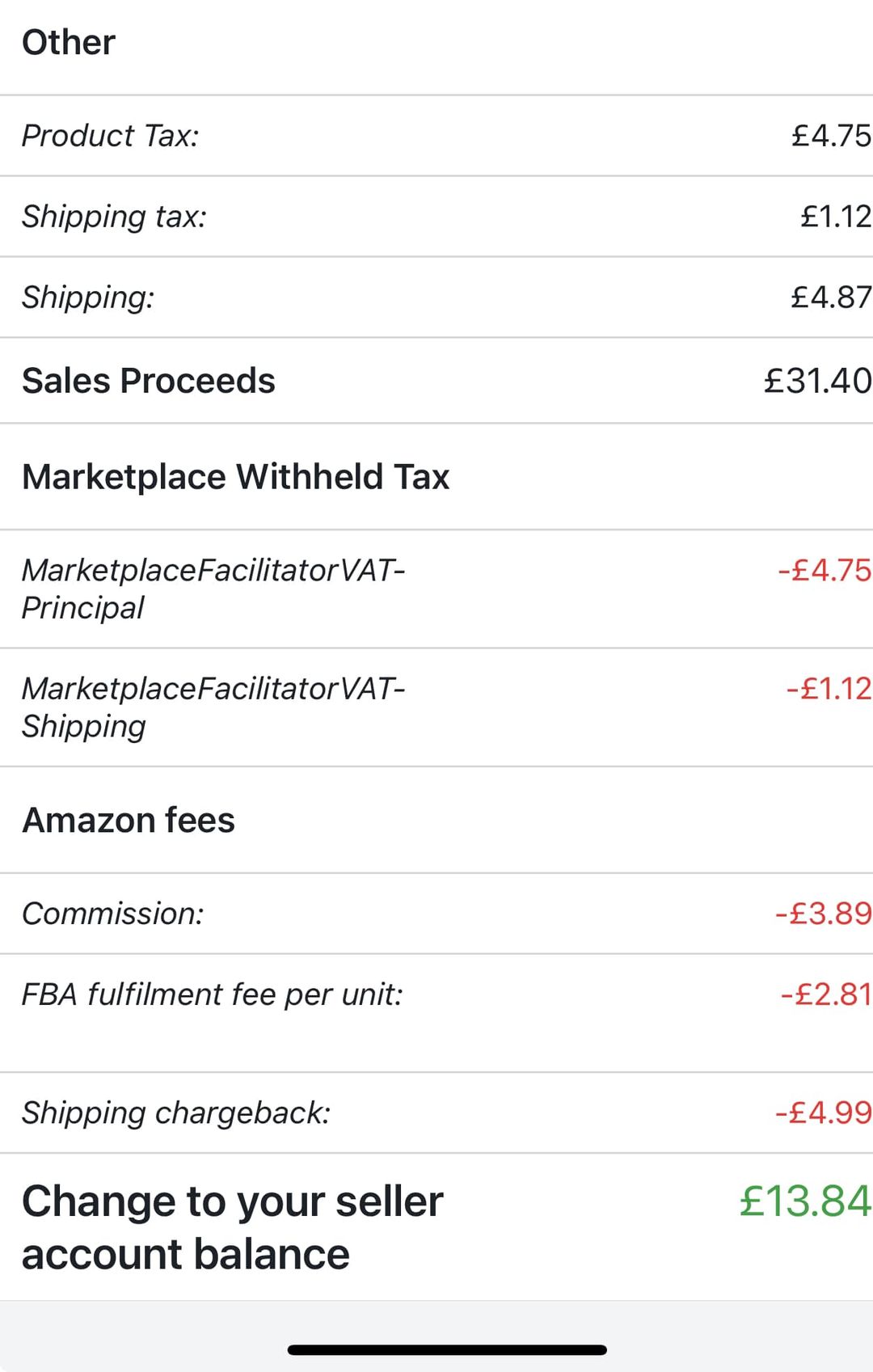Select the £4.75 Product Tax amount
The height and width of the screenshot is (1372, 873).
pyautogui.click(x=831, y=136)
